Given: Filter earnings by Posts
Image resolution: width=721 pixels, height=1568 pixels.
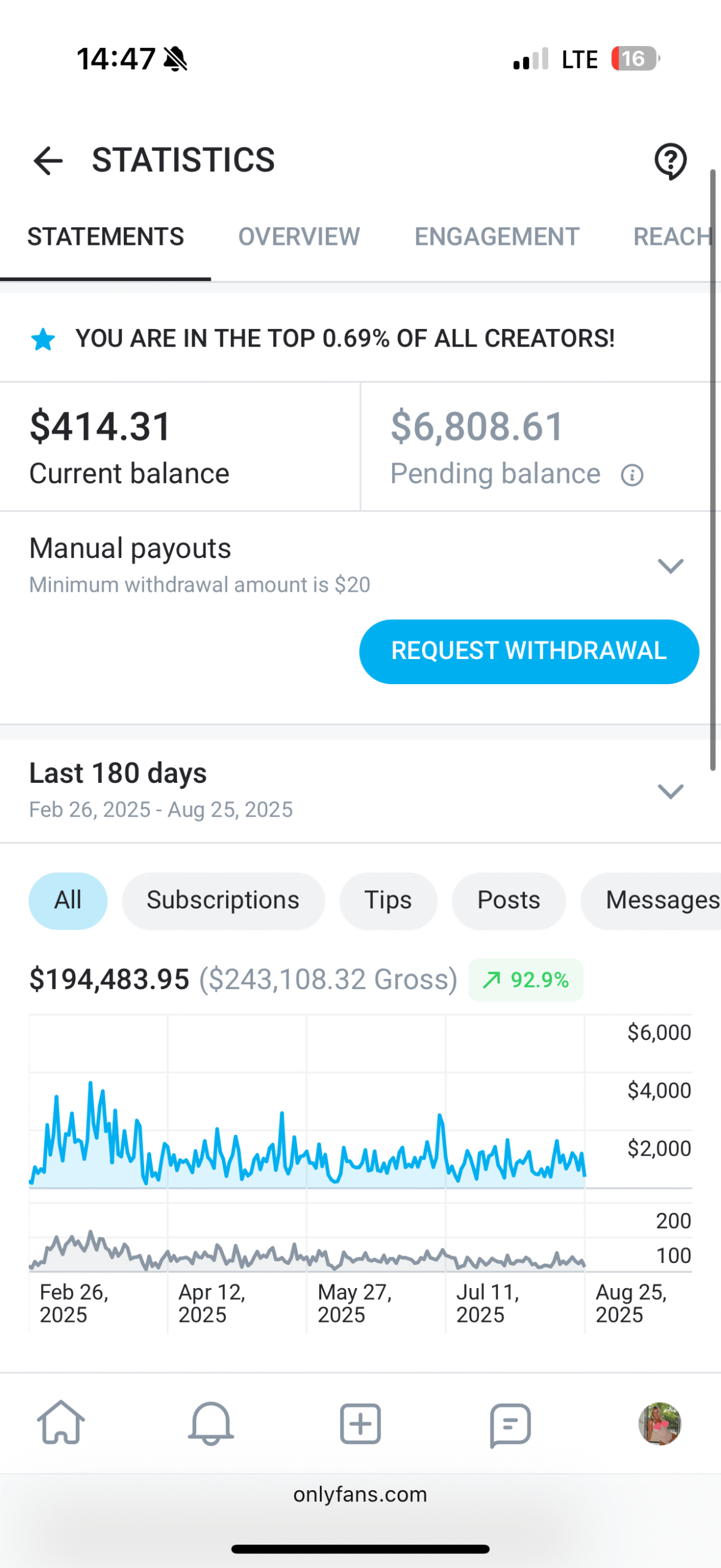Looking at the screenshot, I should coord(508,900).
